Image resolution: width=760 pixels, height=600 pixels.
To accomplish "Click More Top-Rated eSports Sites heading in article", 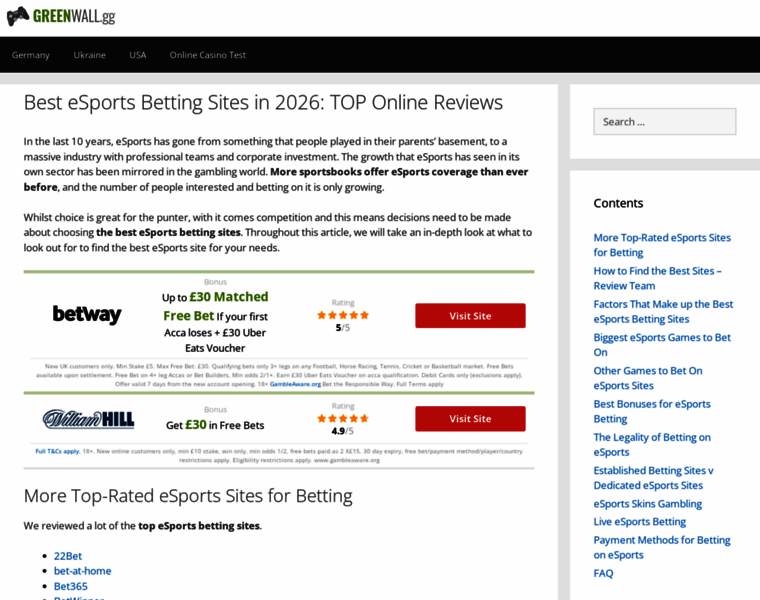I will pos(188,496).
